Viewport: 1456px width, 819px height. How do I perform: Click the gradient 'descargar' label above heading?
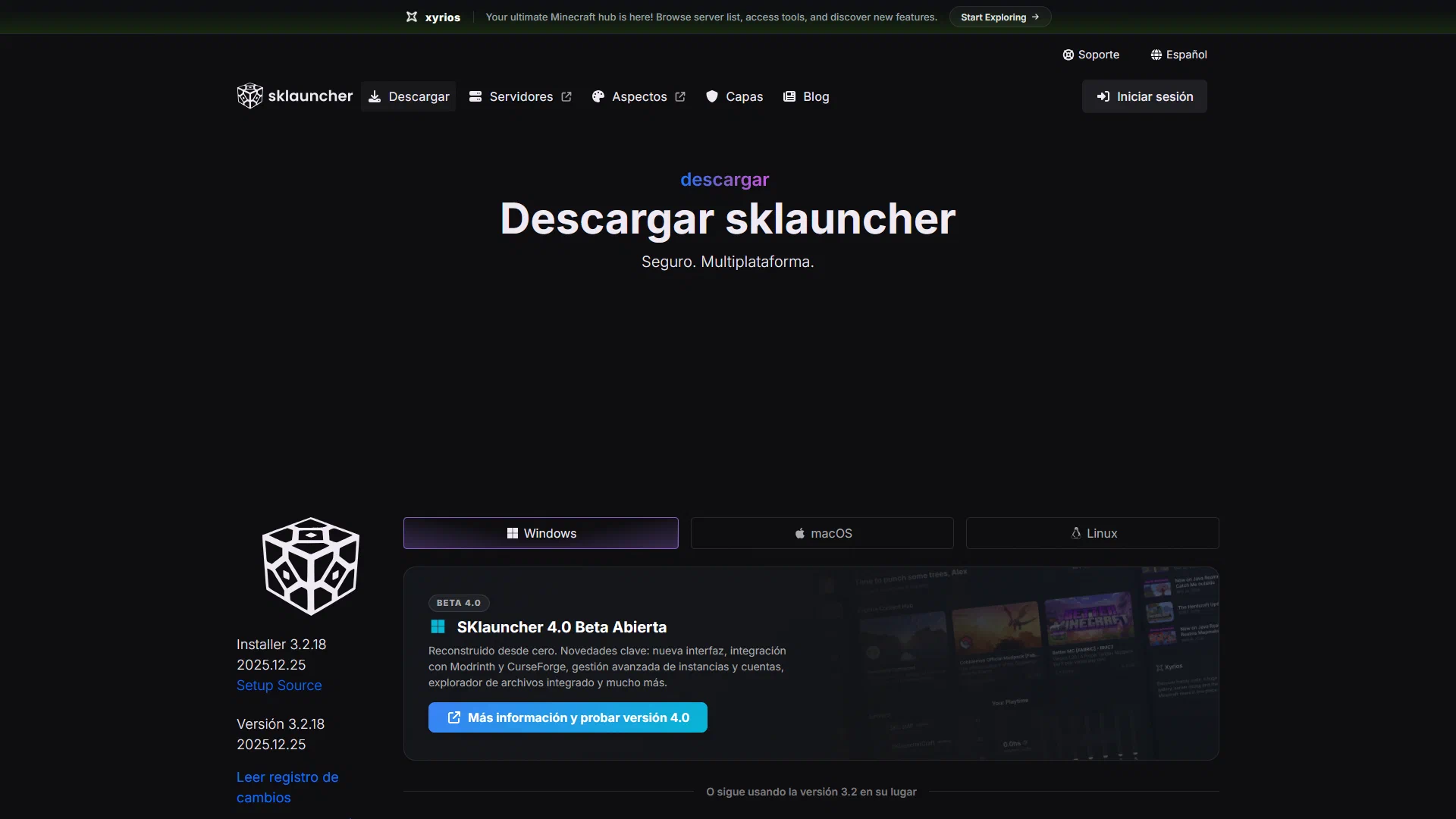(x=725, y=180)
